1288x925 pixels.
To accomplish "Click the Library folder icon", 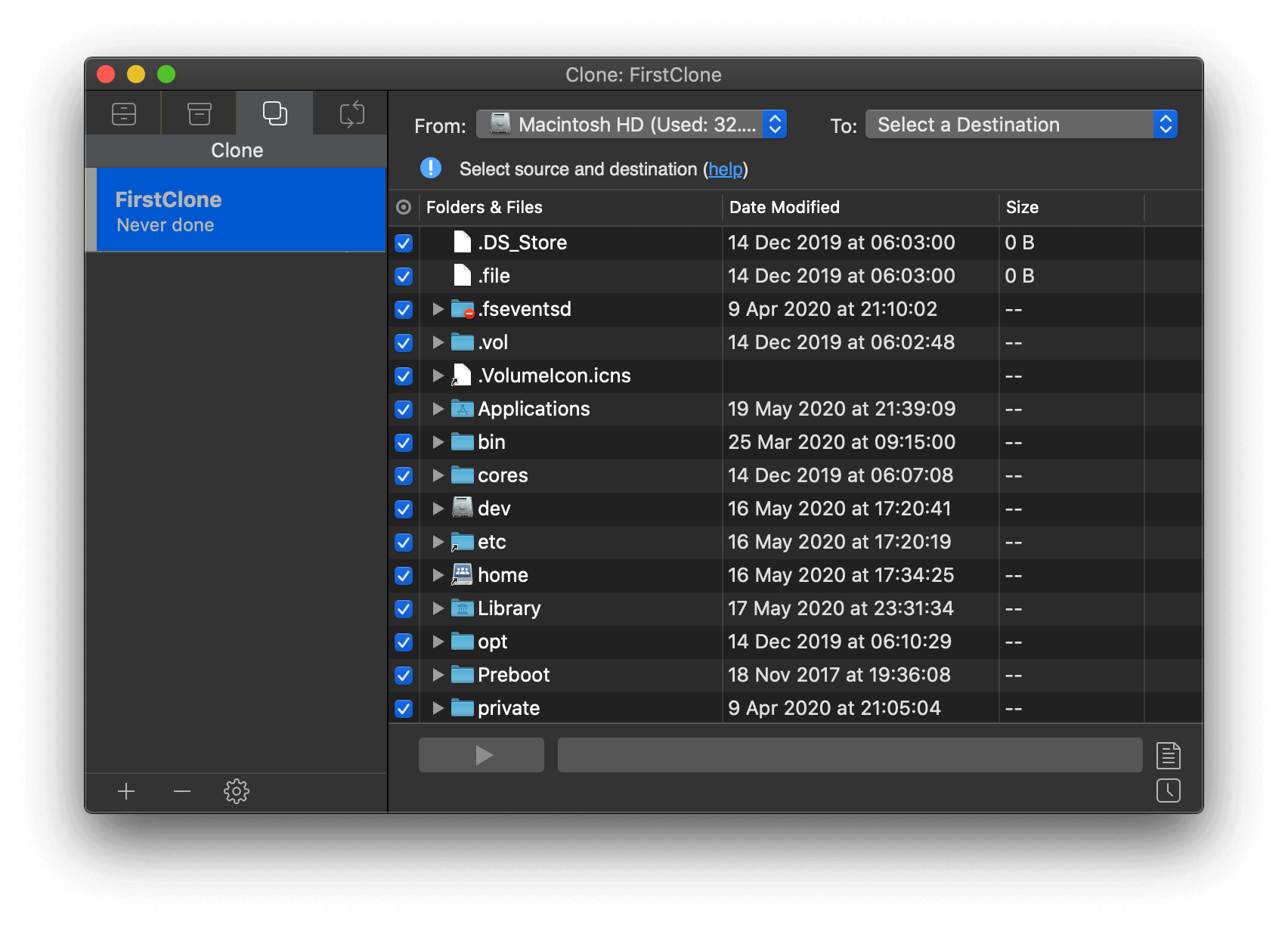I will 463,608.
